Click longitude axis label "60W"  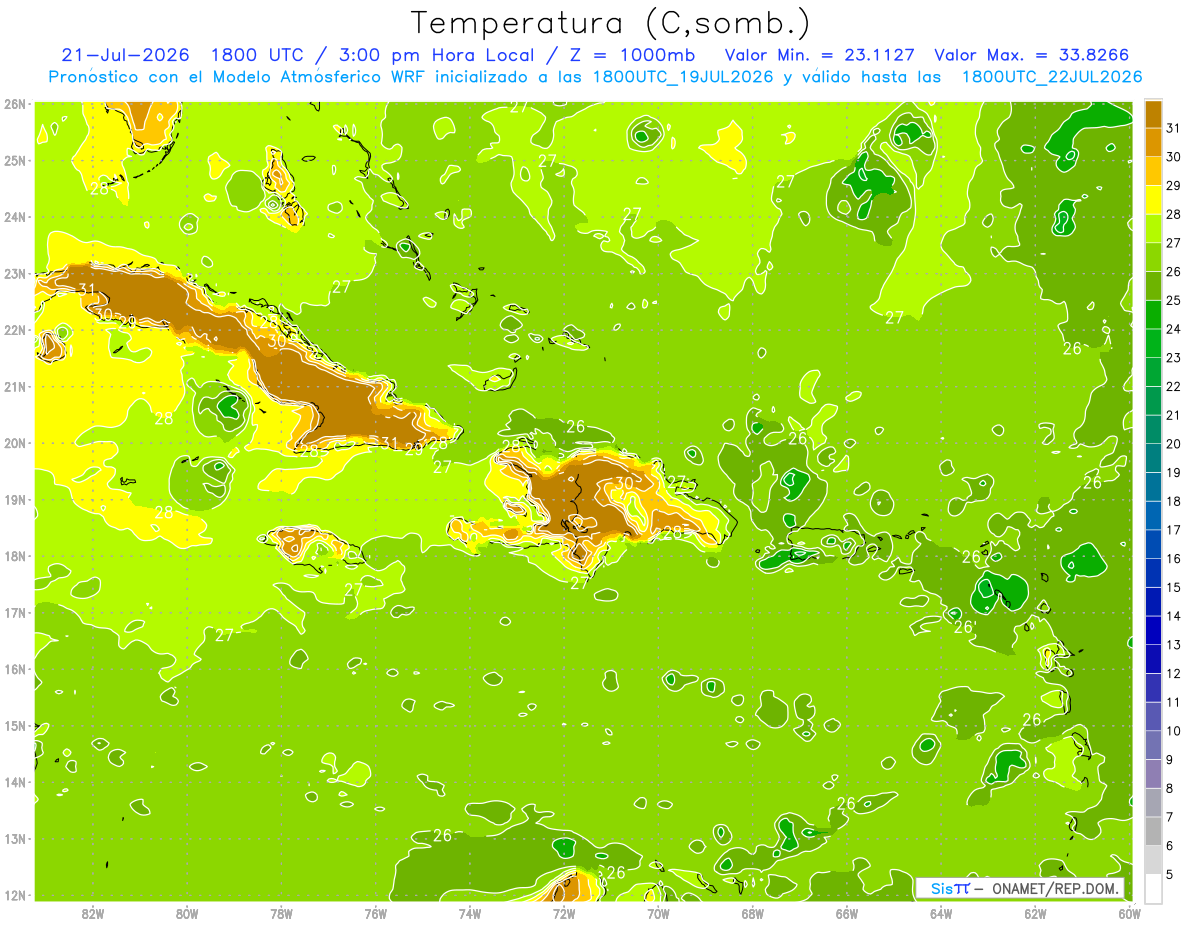tap(1130, 913)
